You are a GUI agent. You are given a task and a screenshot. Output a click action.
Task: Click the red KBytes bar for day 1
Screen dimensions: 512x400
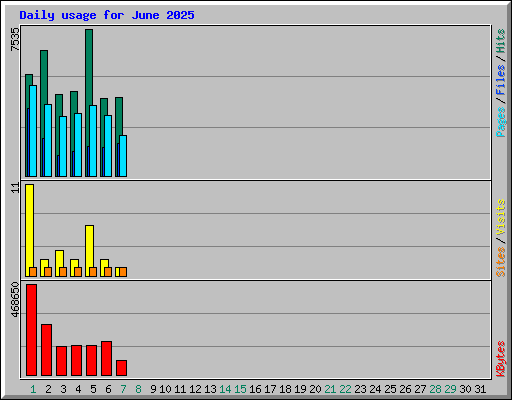click(31, 330)
